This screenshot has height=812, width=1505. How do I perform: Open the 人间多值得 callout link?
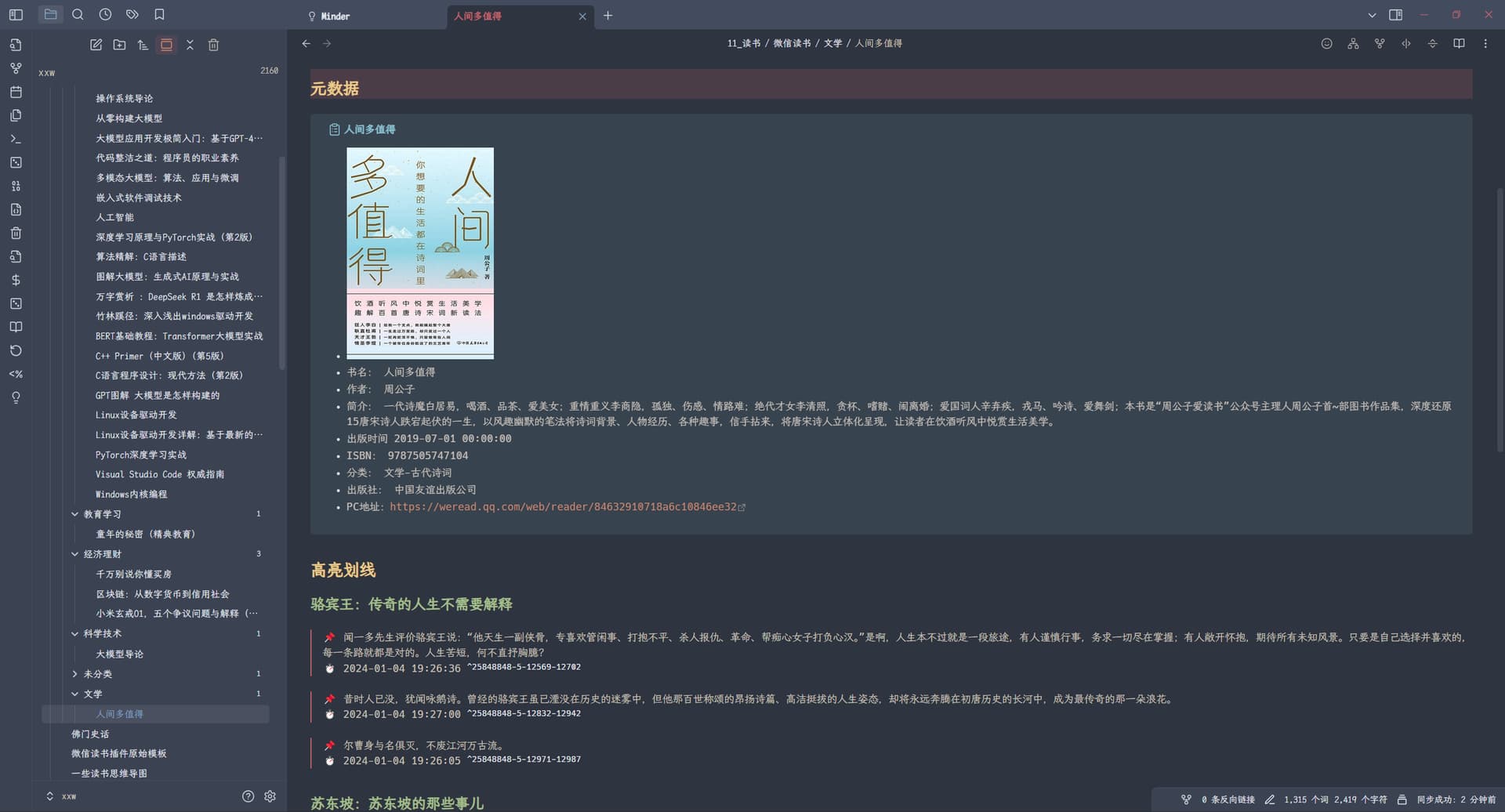pos(369,129)
